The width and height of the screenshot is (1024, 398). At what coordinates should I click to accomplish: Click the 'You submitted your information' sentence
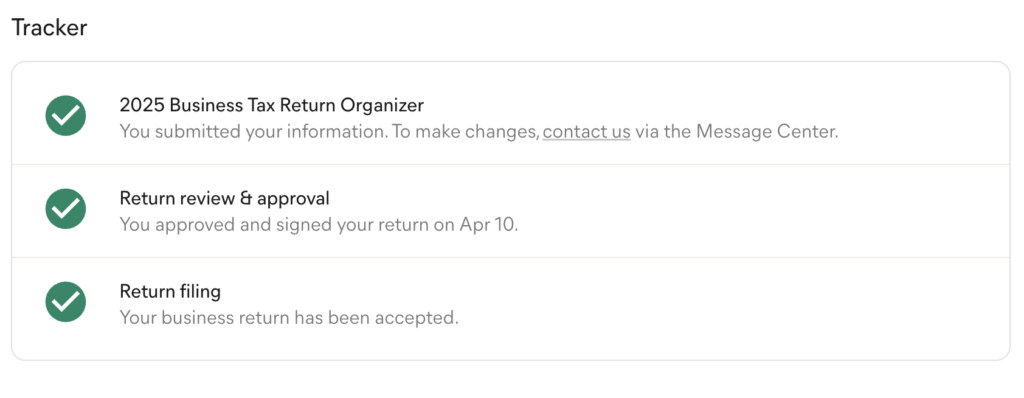(x=254, y=132)
